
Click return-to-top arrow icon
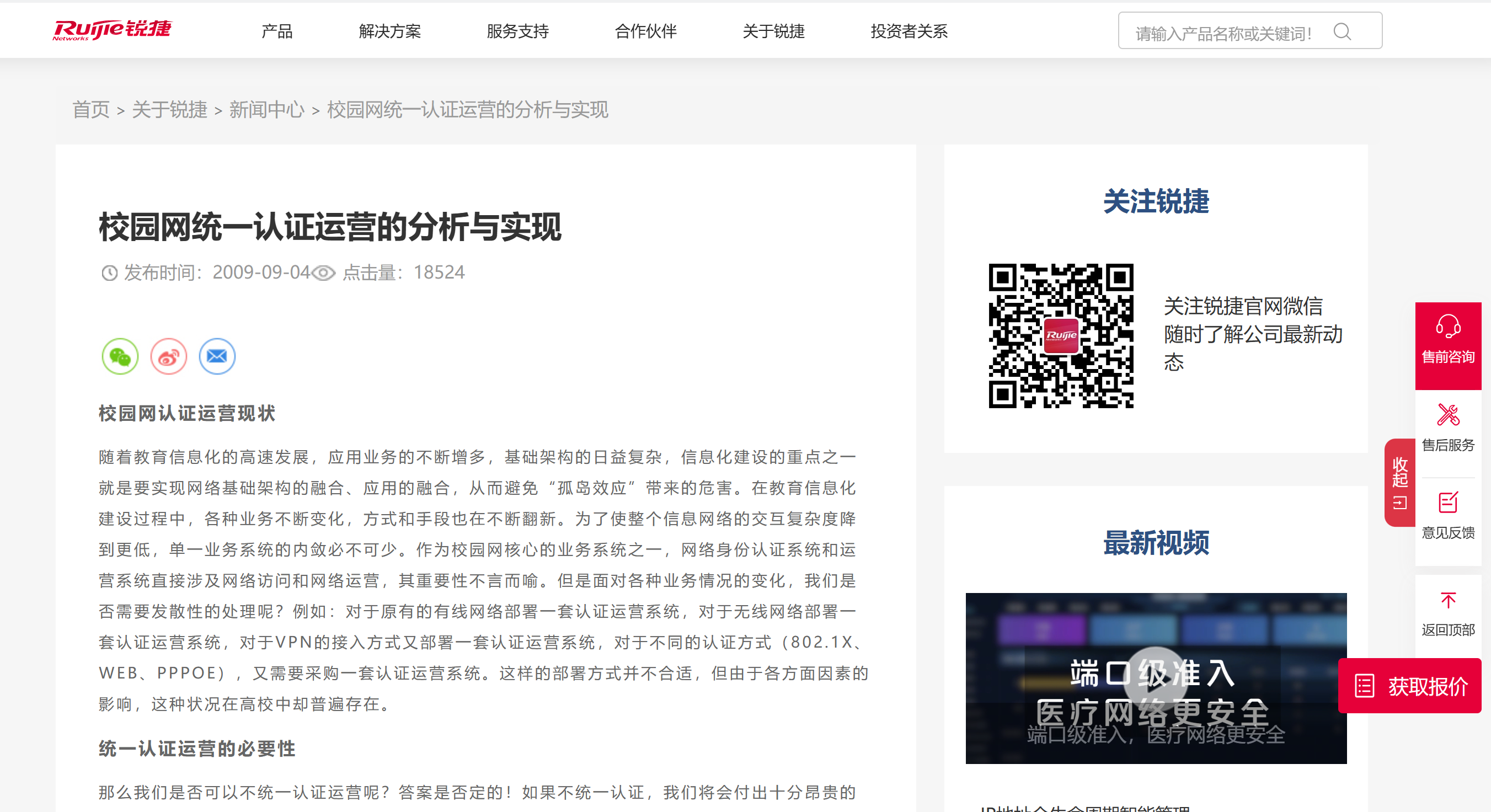[1447, 600]
